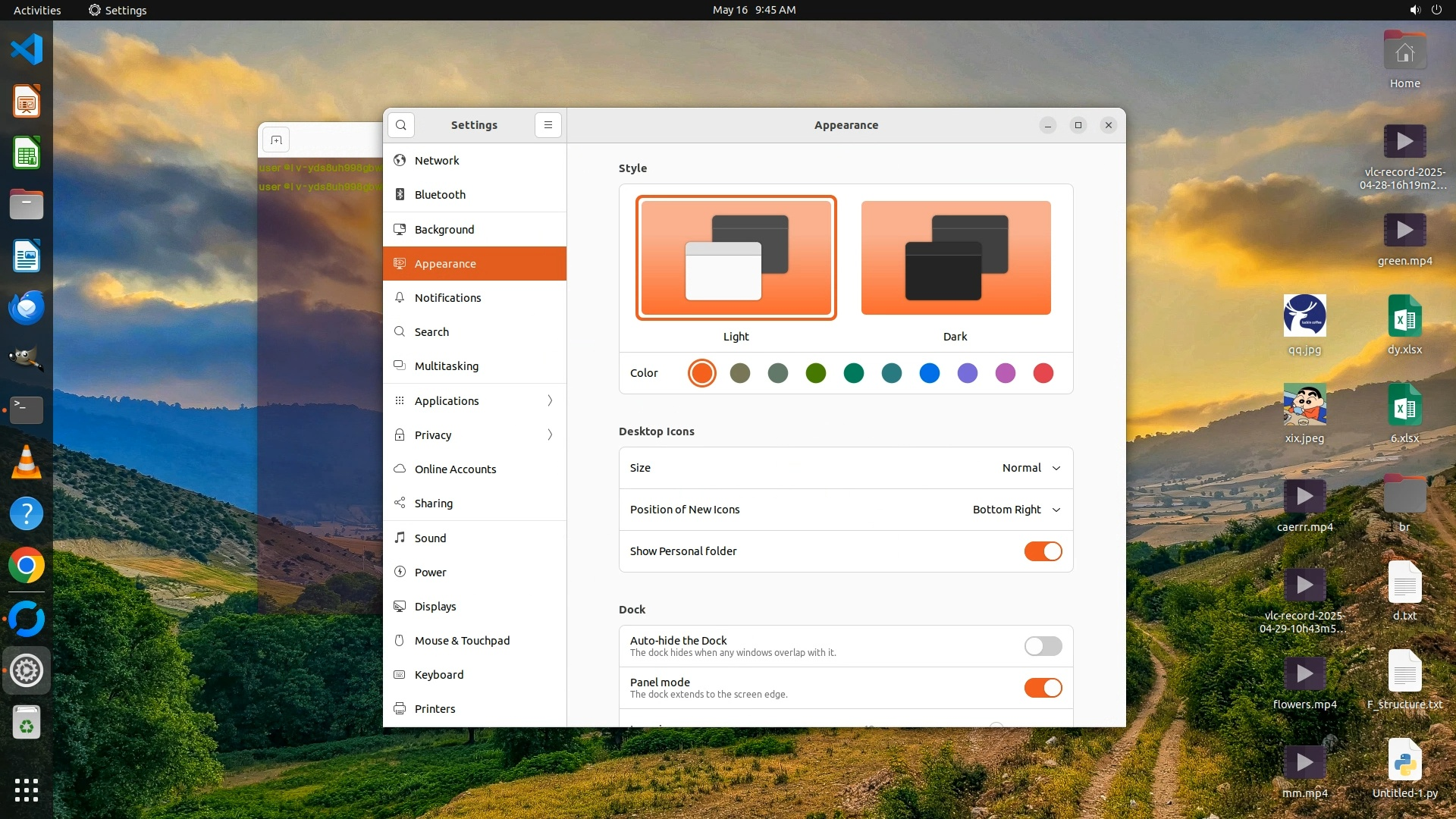Open VLC media player from dock
The height and width of the screenshot is (819, 1456).
[27, 462]
